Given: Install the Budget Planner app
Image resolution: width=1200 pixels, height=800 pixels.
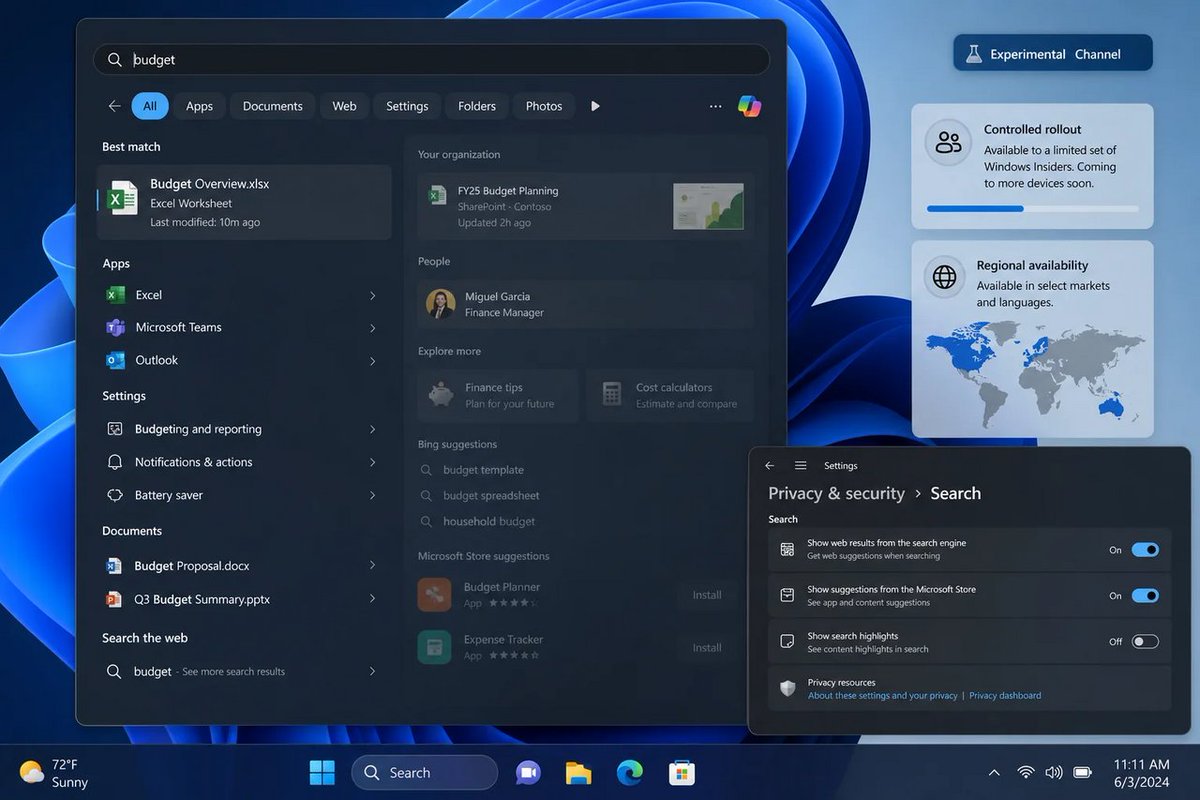Looking at the screenshot, I should pyautogui.click(x=707, y=595).
